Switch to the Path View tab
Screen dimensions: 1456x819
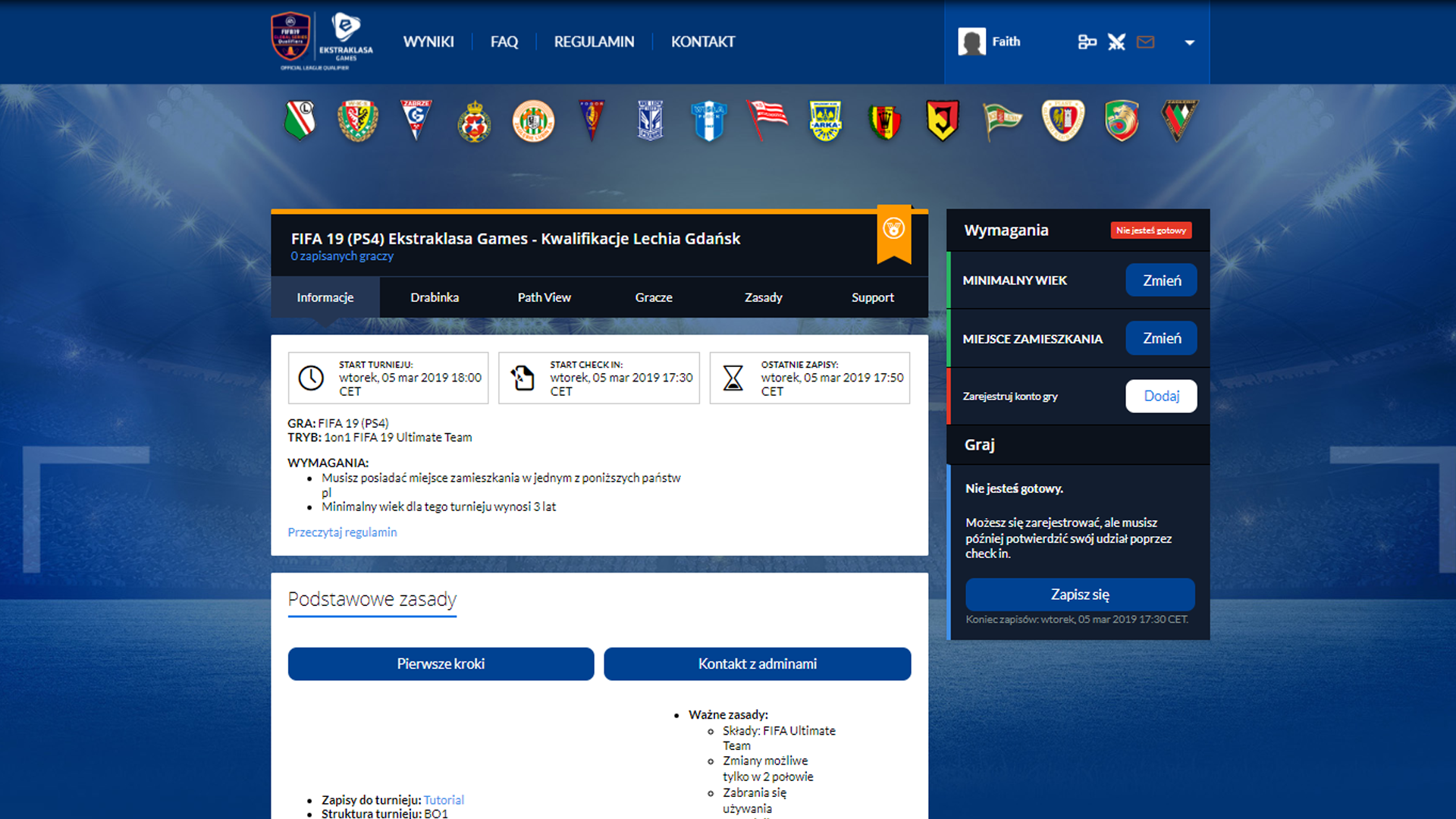pos(544,297)
